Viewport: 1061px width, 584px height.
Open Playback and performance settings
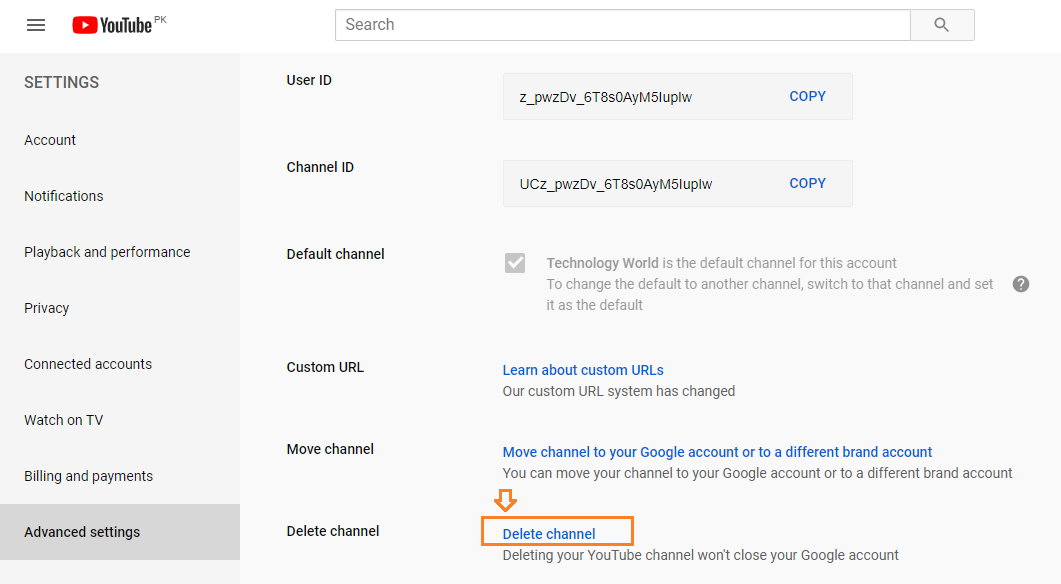(x=107, y=252)
